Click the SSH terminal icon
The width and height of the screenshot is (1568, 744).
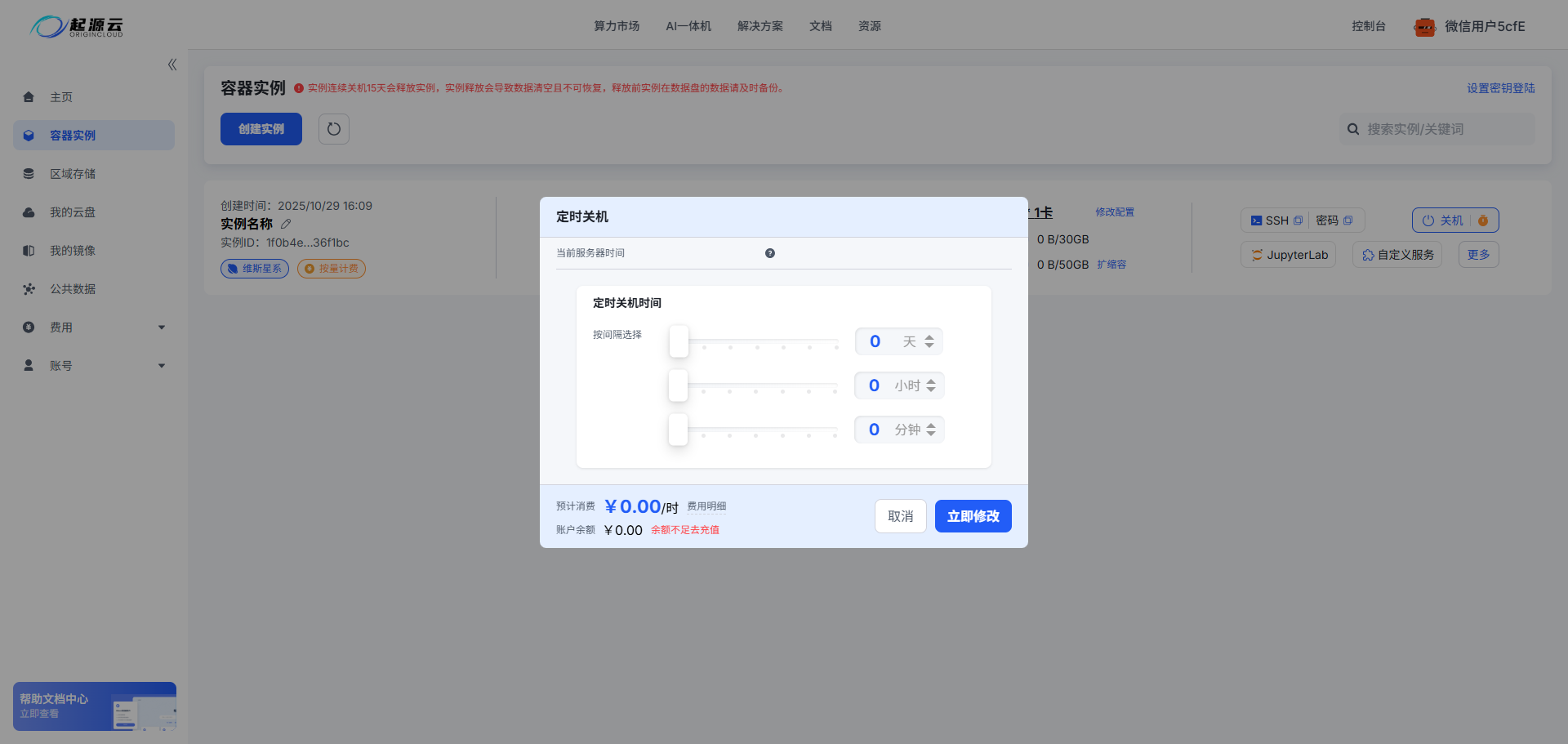(1256, 221)
